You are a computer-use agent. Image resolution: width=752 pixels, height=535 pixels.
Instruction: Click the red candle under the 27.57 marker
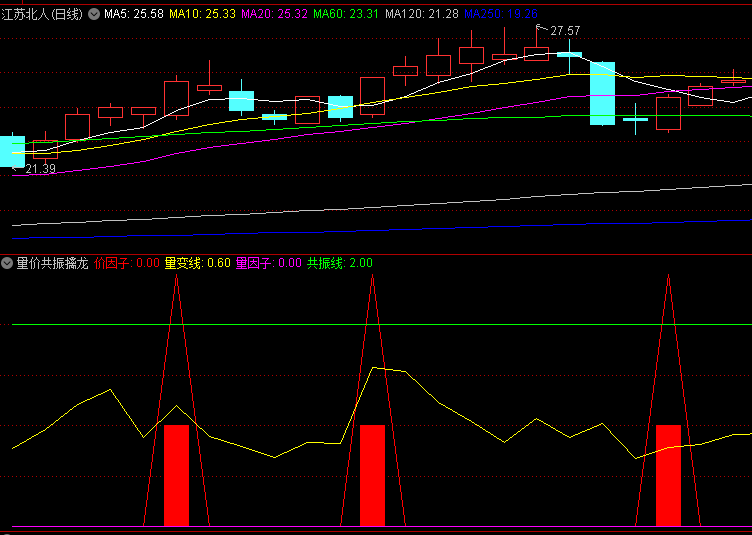point(536,54)
